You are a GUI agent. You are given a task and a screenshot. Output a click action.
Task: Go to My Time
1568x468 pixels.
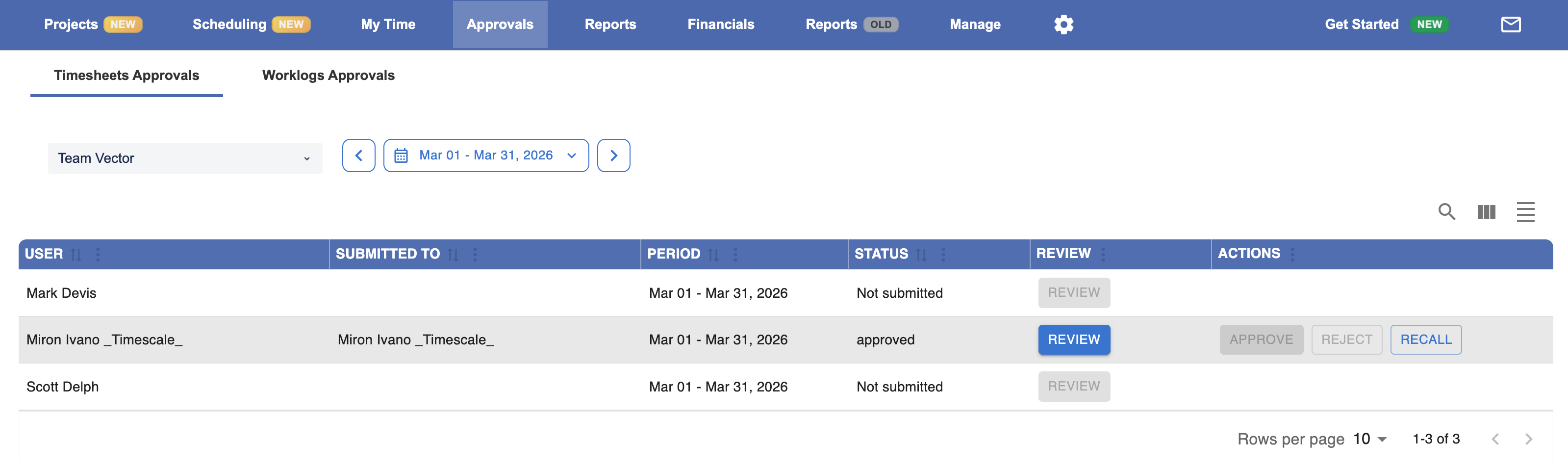(388, 25)
